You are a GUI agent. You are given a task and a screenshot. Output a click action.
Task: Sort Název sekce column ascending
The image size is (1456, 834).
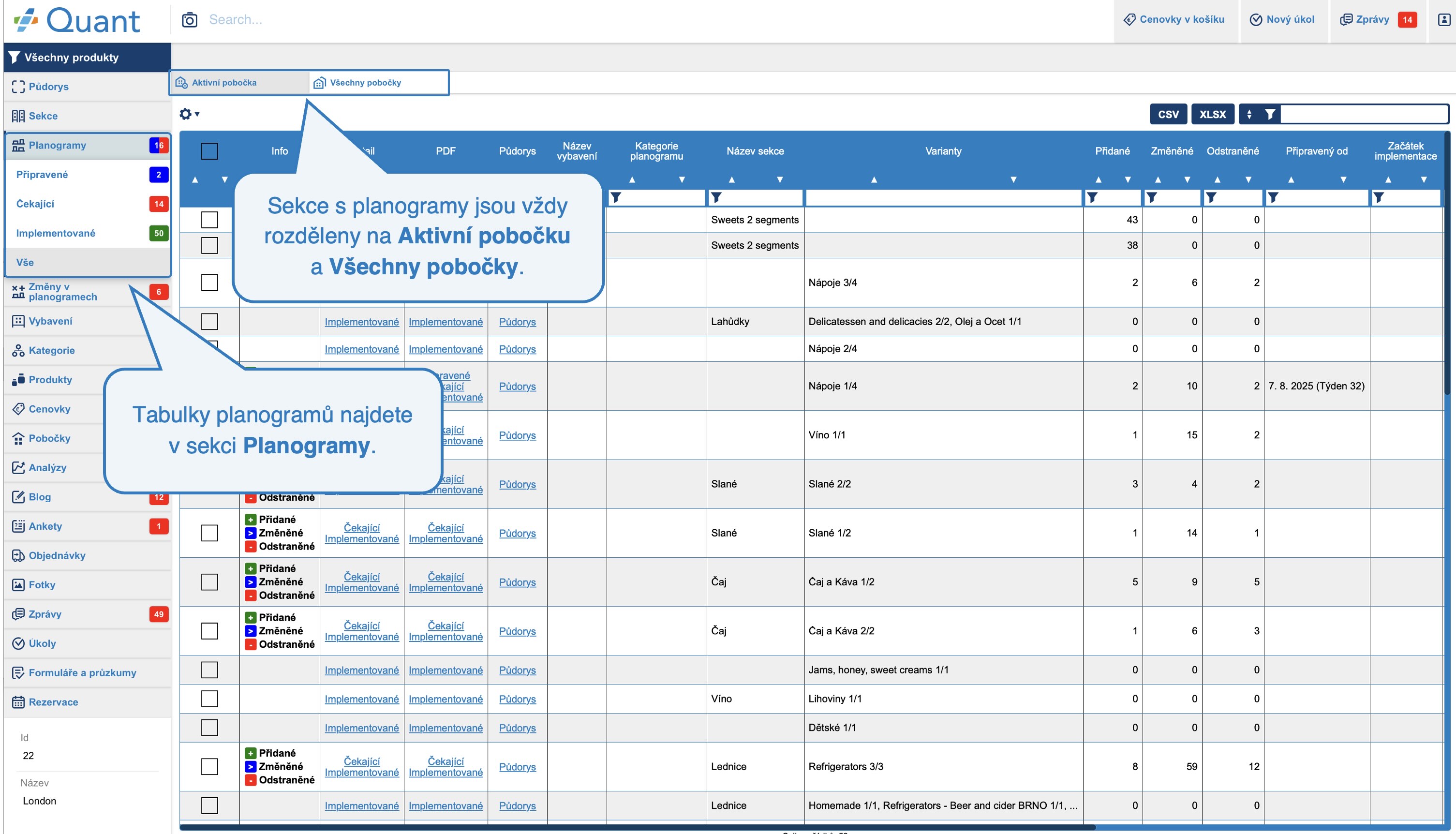731,180
